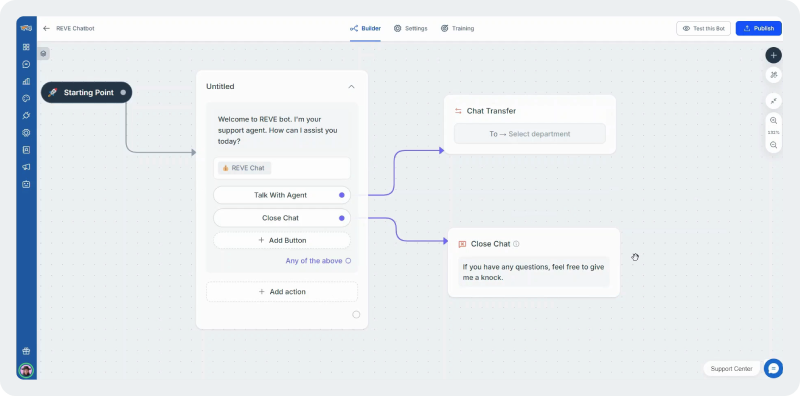Screen dimensions: 800x396
Task: Click the REVE logo at sidebar top
Action: point(26,28)
